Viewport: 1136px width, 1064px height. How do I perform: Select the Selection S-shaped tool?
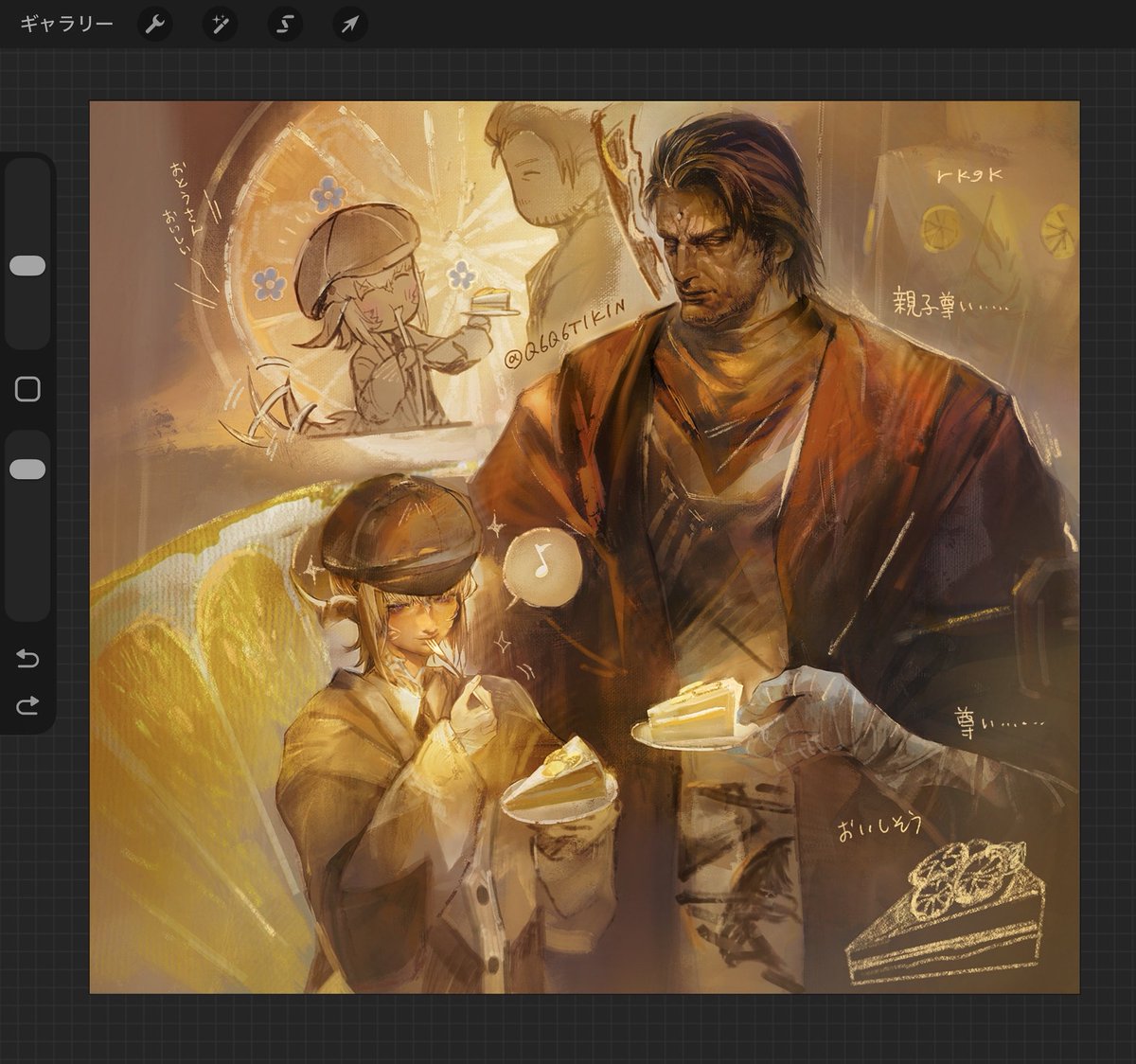[284, 25]
